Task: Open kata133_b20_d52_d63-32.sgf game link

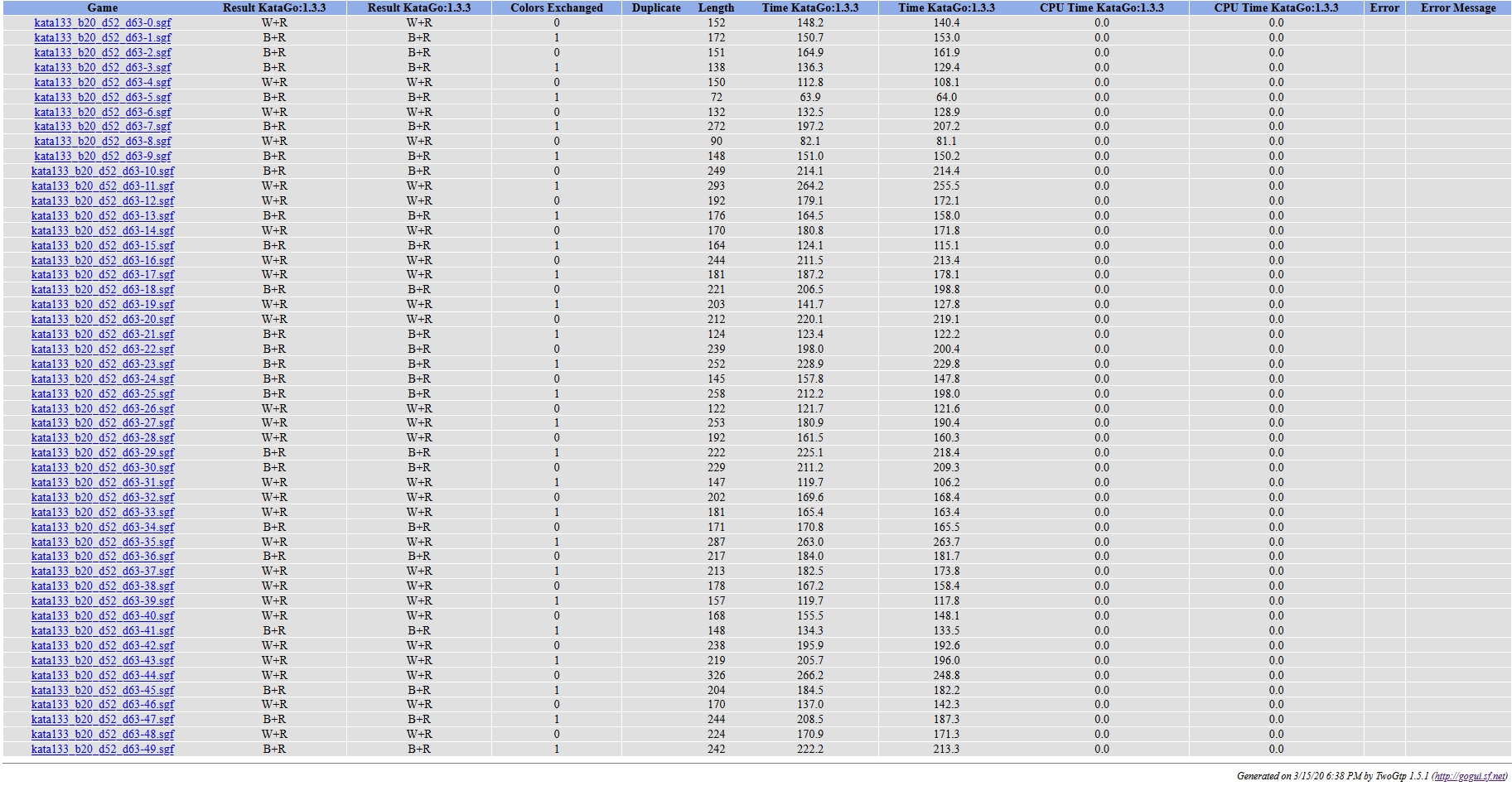Action: point(103,498)
